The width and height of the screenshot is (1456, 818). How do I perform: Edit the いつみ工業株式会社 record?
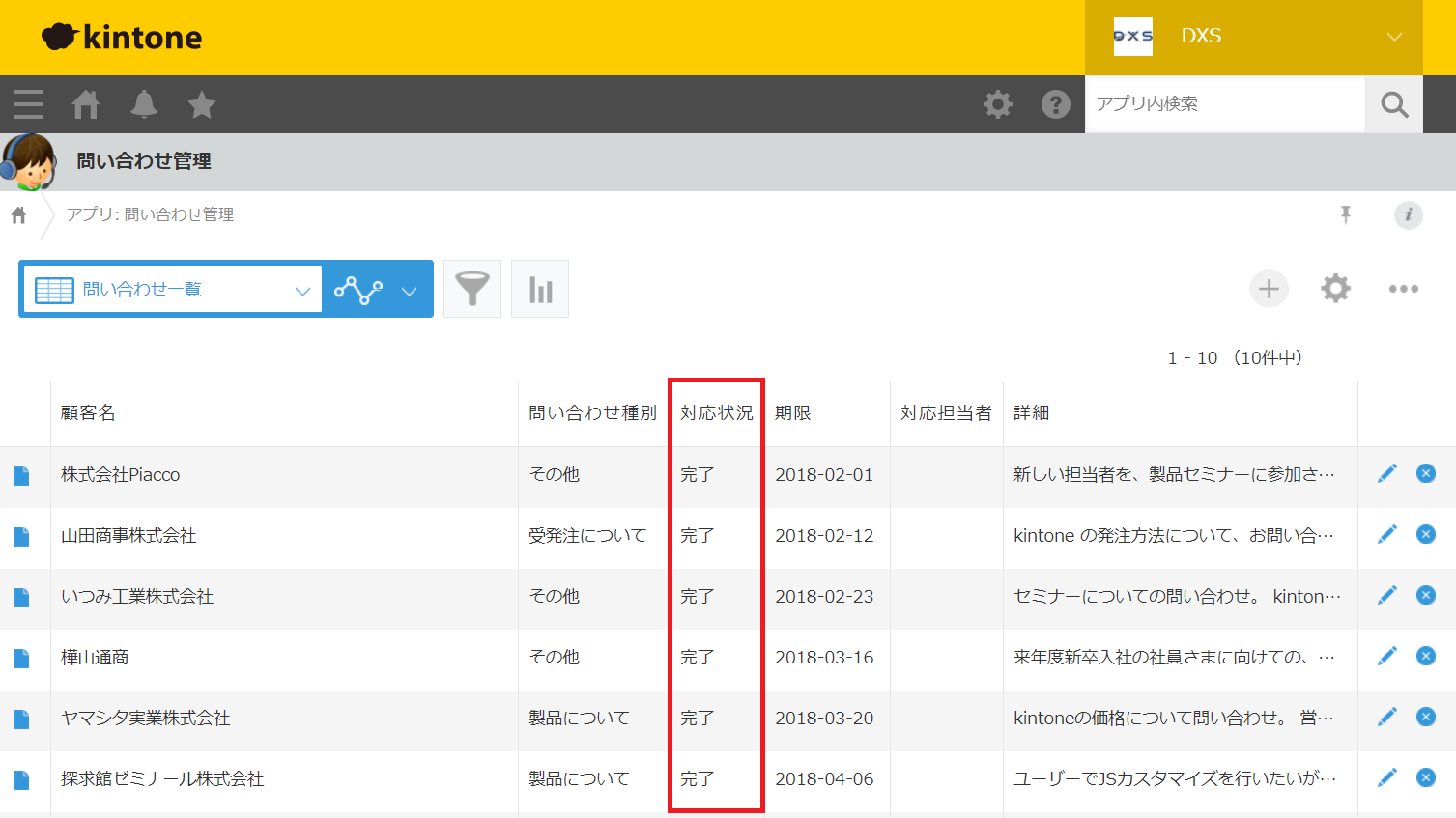pos(1387,595)
